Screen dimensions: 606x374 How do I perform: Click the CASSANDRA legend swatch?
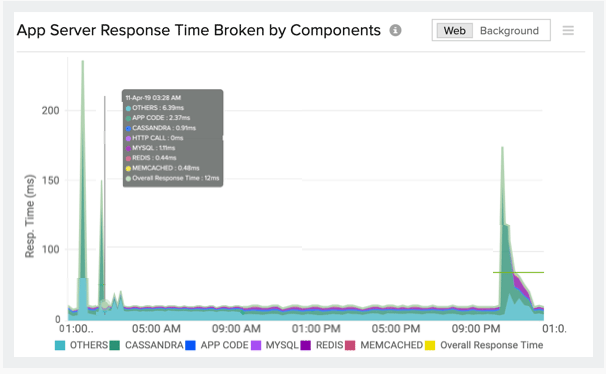point(115,345)
